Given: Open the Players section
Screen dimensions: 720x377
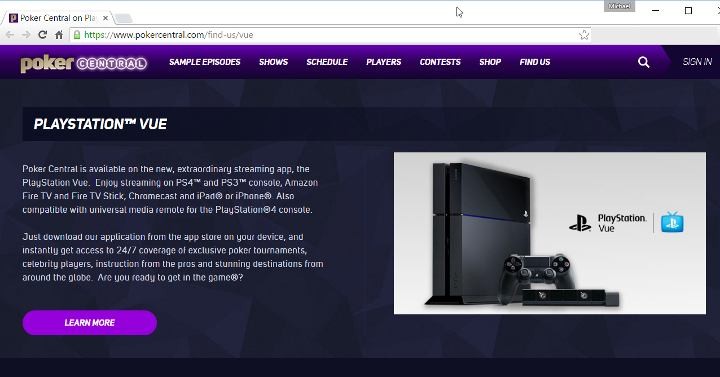Looking at the screenshot, I should tap(383, 62).
